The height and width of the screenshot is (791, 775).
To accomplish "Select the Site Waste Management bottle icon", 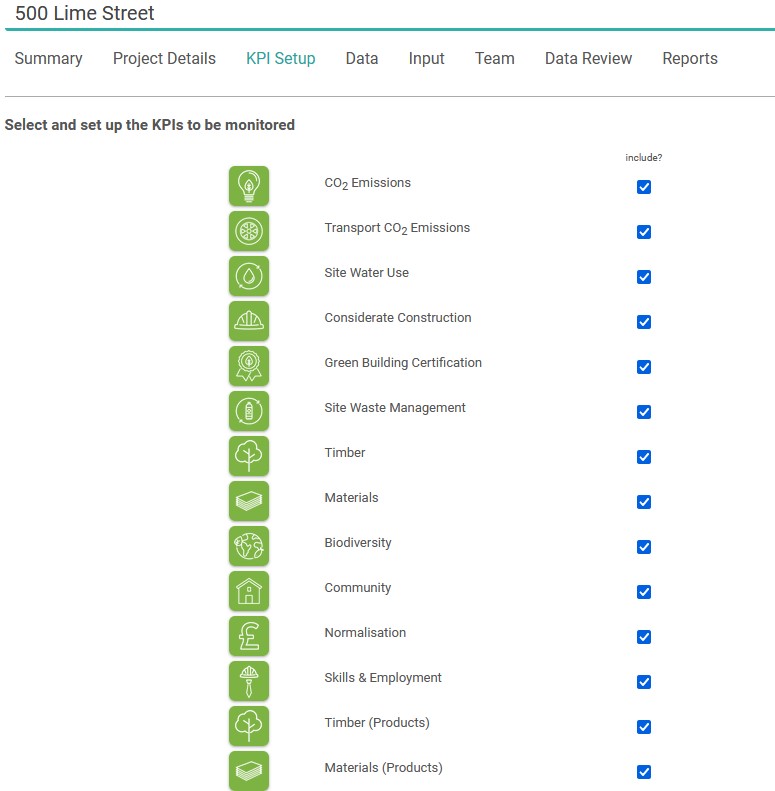I will pos(249,411).
